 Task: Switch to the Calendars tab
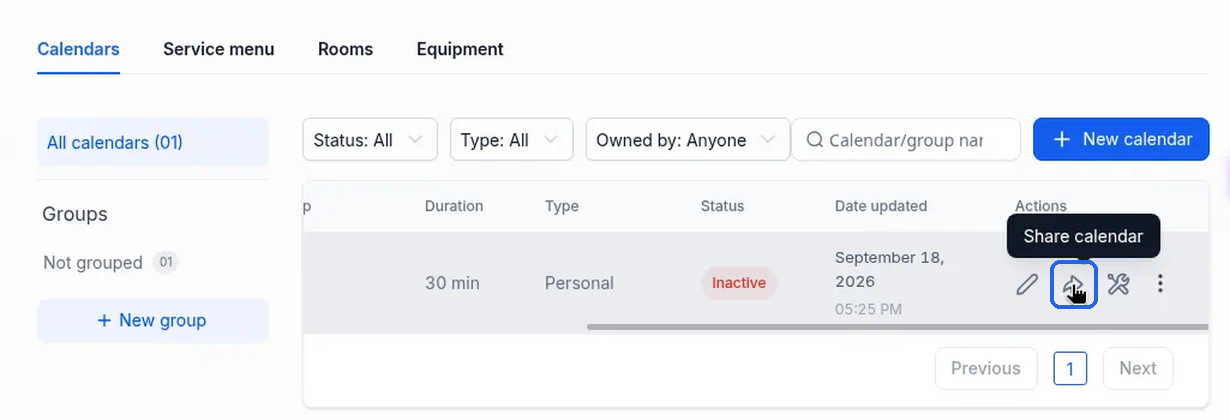click(x=78, y=49)
